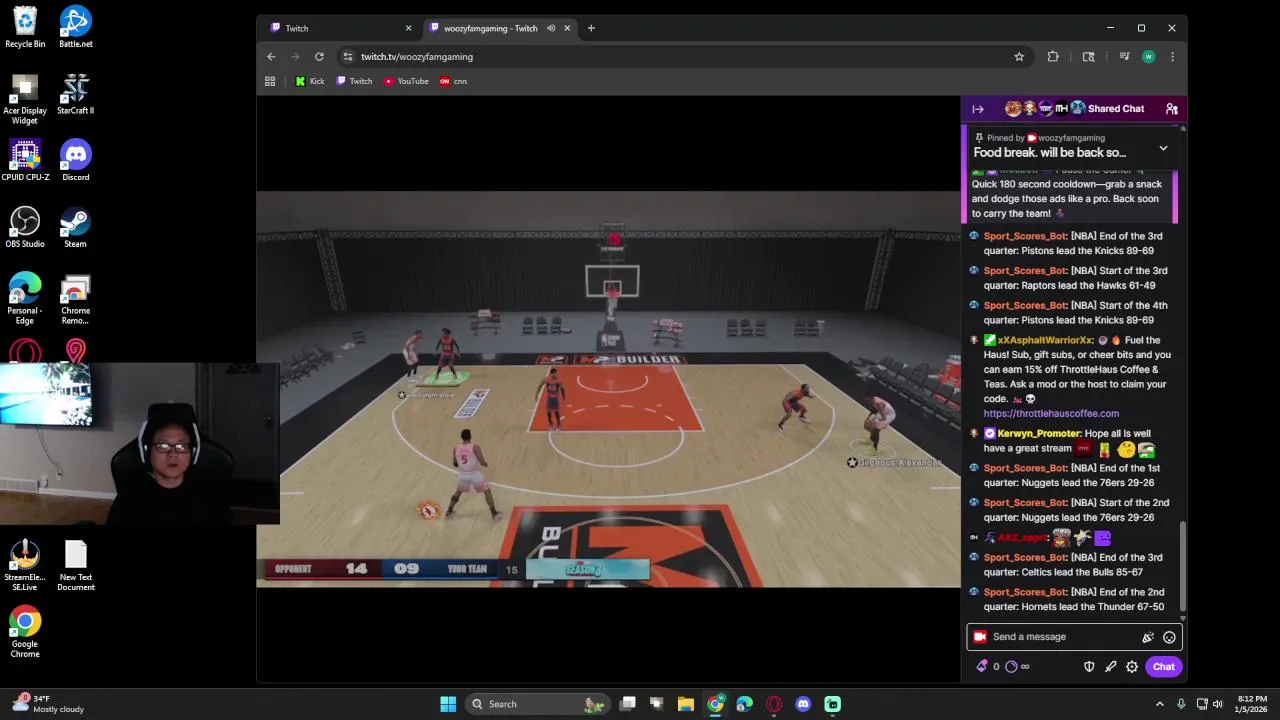The width and height of the screenshot is (1280, 720).
Task: Send message with the purple Chat button
Action: click(x=1163, y=667)
